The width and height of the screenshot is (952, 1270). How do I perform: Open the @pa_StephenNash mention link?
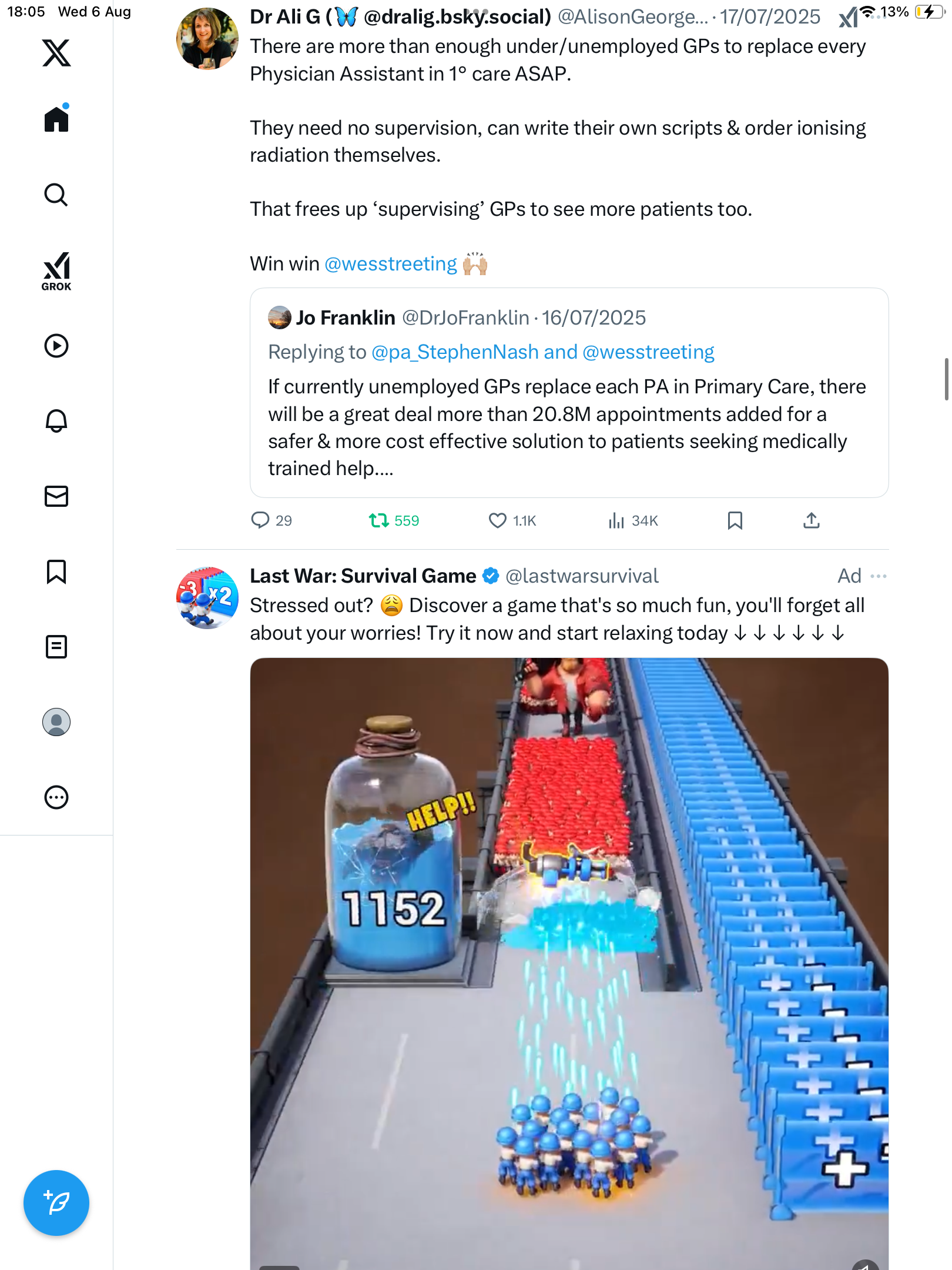(455, 352)
